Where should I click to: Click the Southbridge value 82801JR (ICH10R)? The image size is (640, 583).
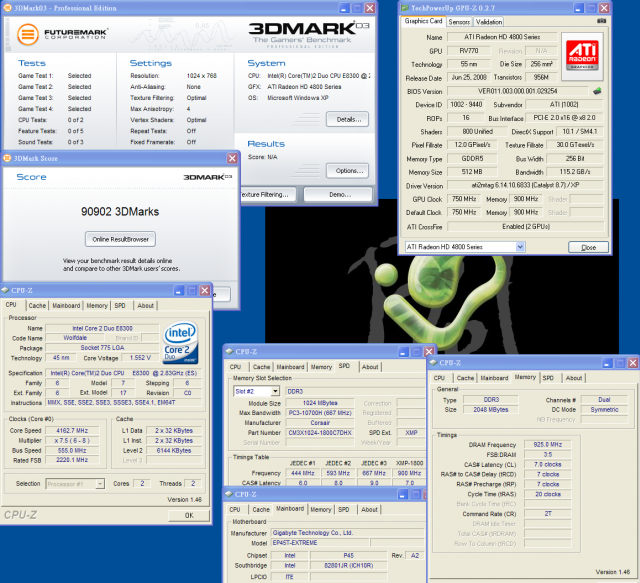point(348,565)
